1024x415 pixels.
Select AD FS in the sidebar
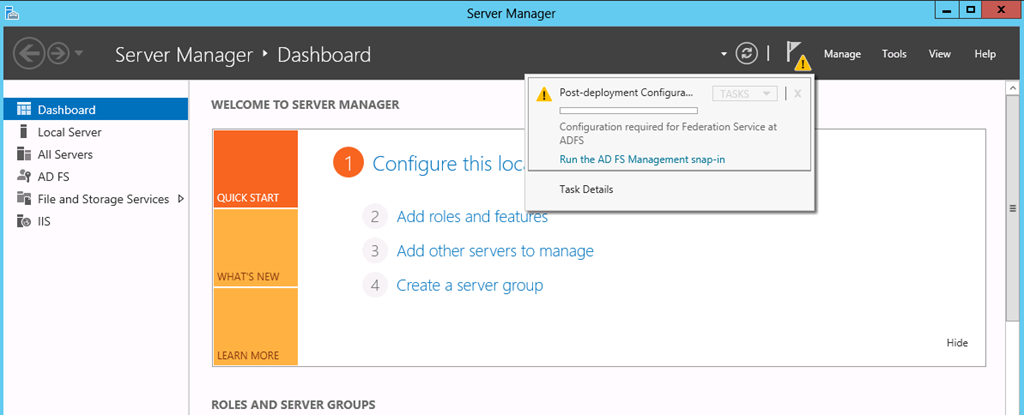(95, 176)
